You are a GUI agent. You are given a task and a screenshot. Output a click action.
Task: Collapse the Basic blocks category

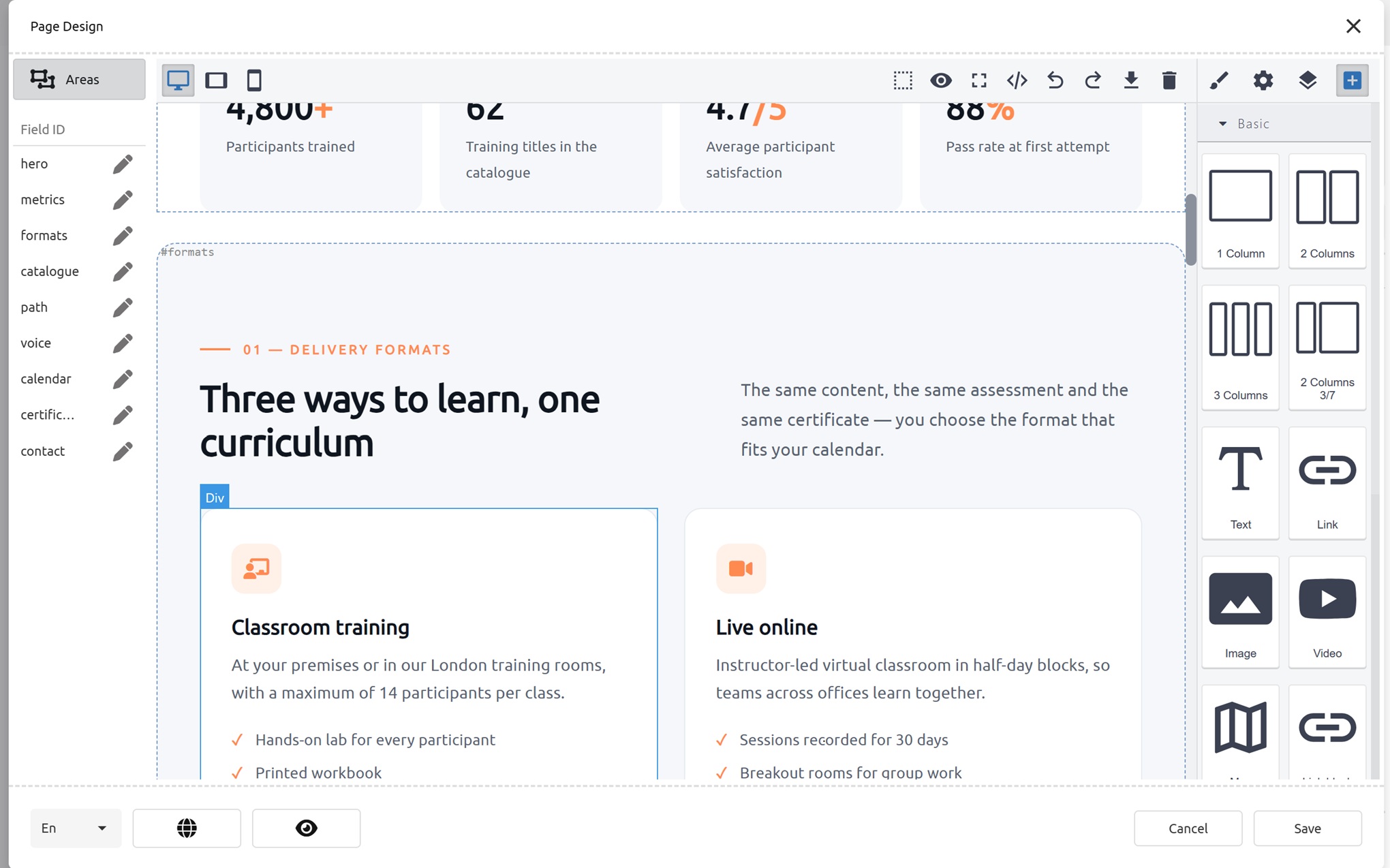click(x=1284, y=123)
